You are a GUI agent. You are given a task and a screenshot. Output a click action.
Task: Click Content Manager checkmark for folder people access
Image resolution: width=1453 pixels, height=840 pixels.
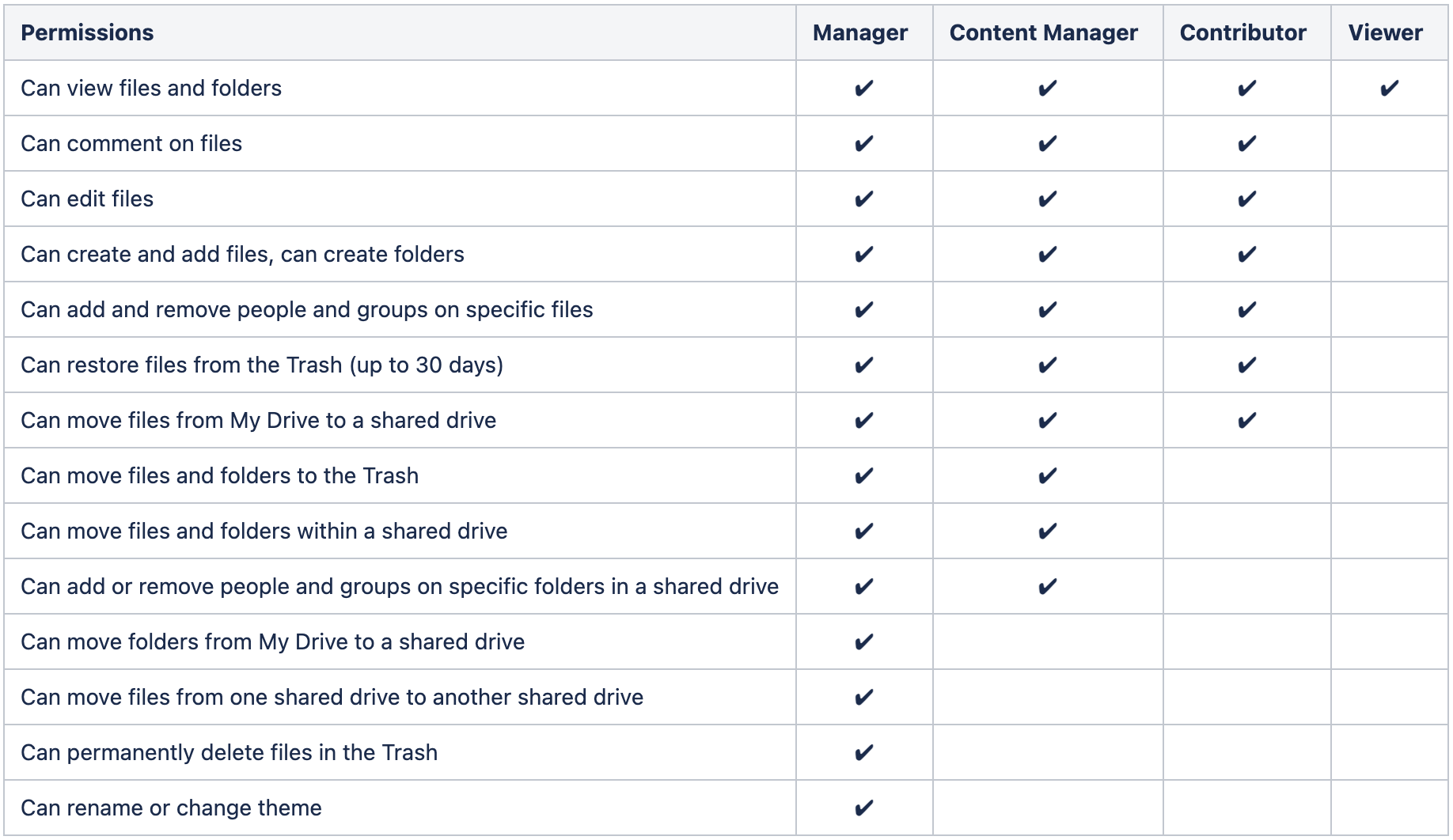point(1047,587)
